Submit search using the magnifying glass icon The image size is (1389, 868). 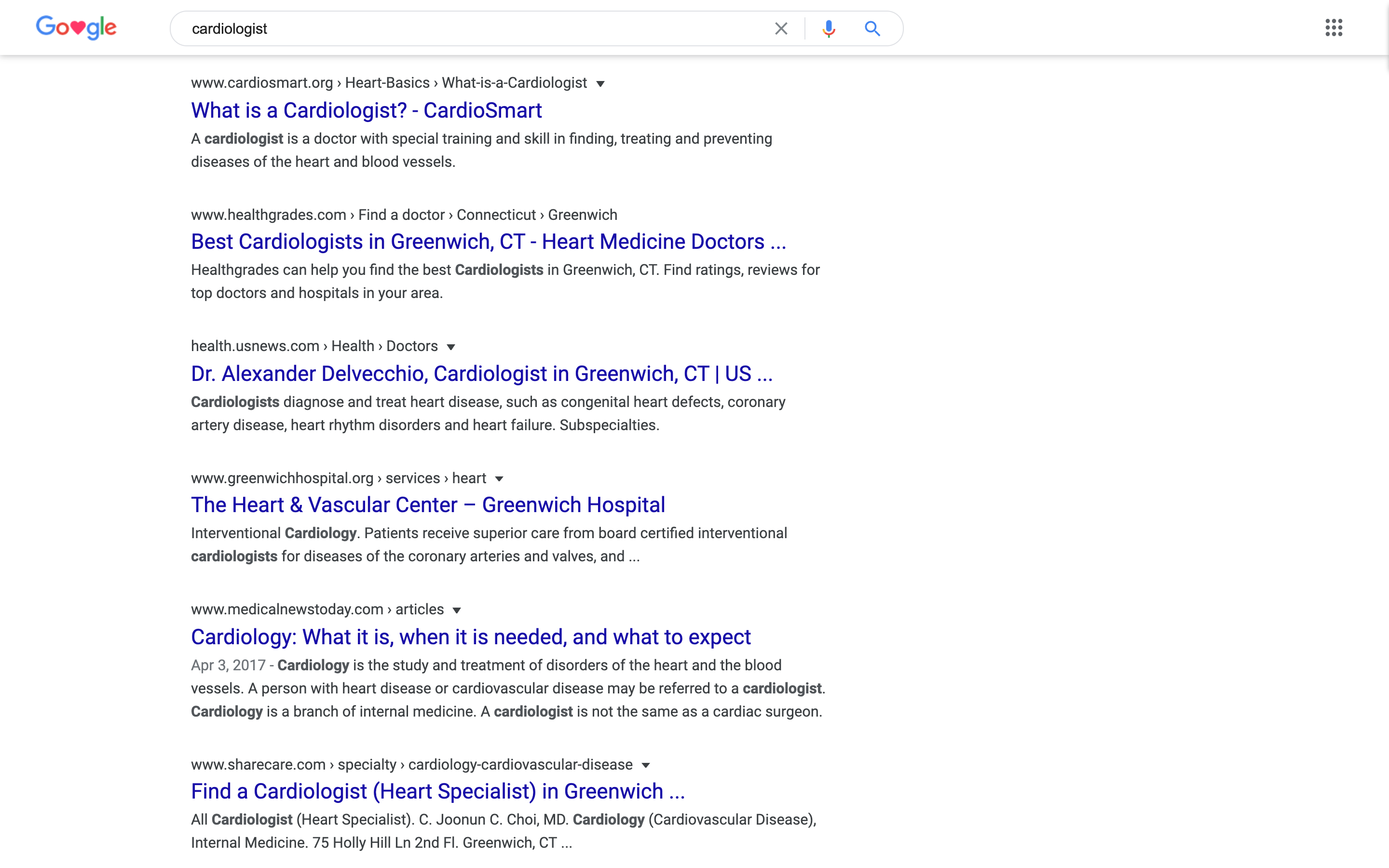pos(872,29)
